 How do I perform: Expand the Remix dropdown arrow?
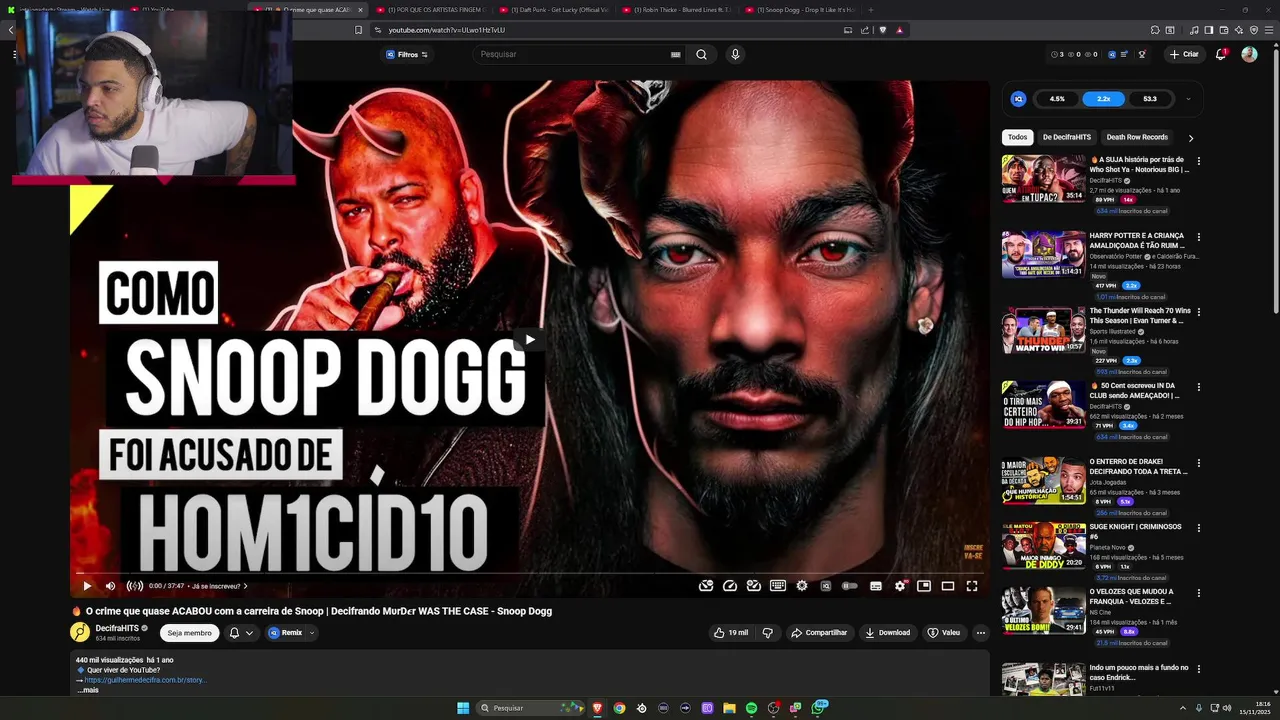tap(312, 633)
